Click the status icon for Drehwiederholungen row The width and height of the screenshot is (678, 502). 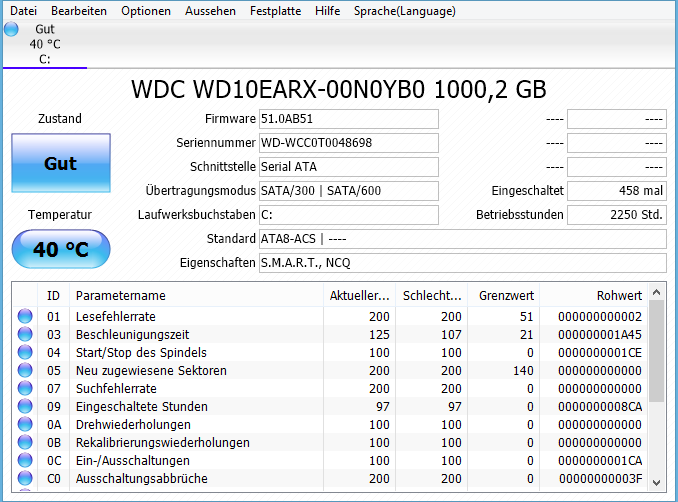[x=25, y=425]
